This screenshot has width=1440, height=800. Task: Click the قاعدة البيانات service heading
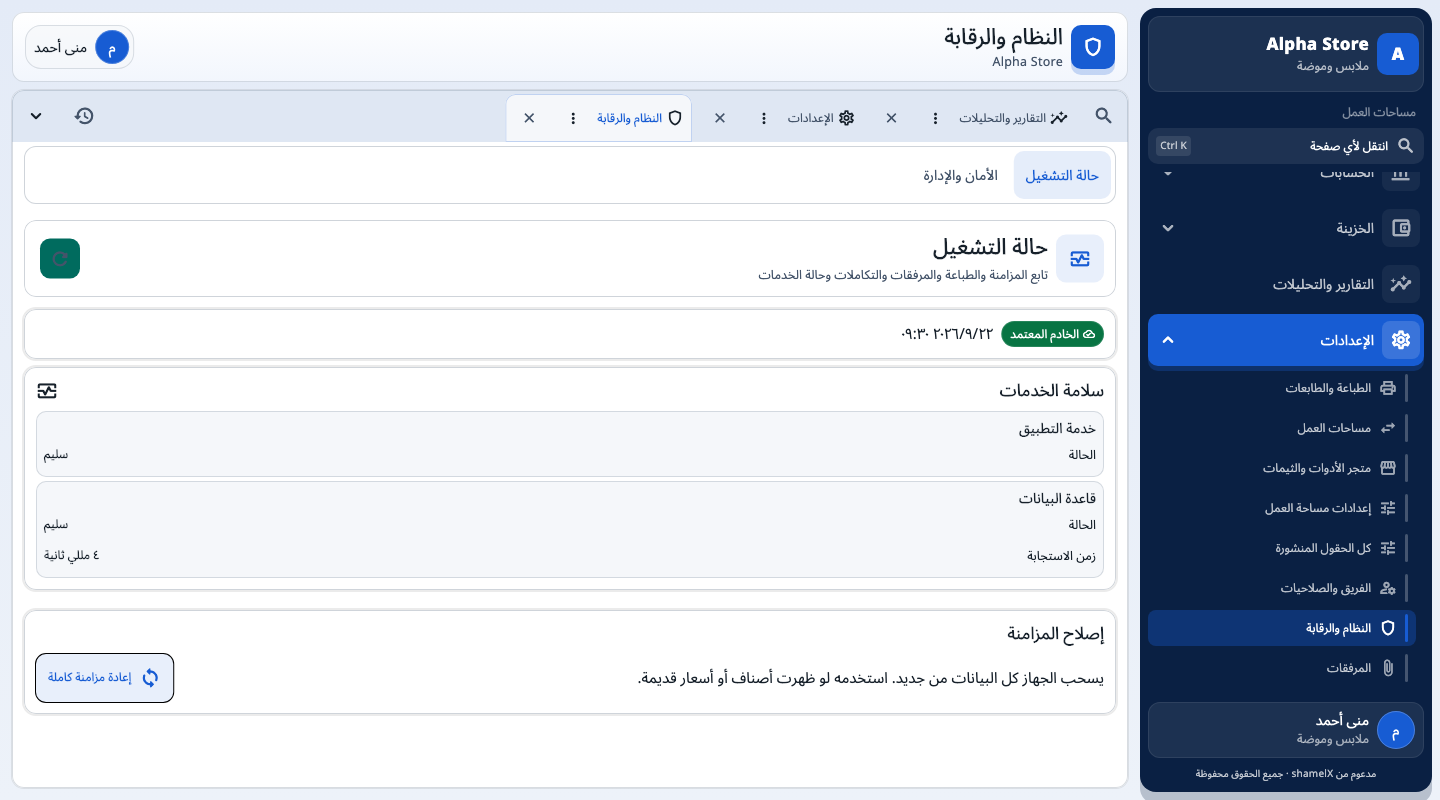coord(1057,498)
